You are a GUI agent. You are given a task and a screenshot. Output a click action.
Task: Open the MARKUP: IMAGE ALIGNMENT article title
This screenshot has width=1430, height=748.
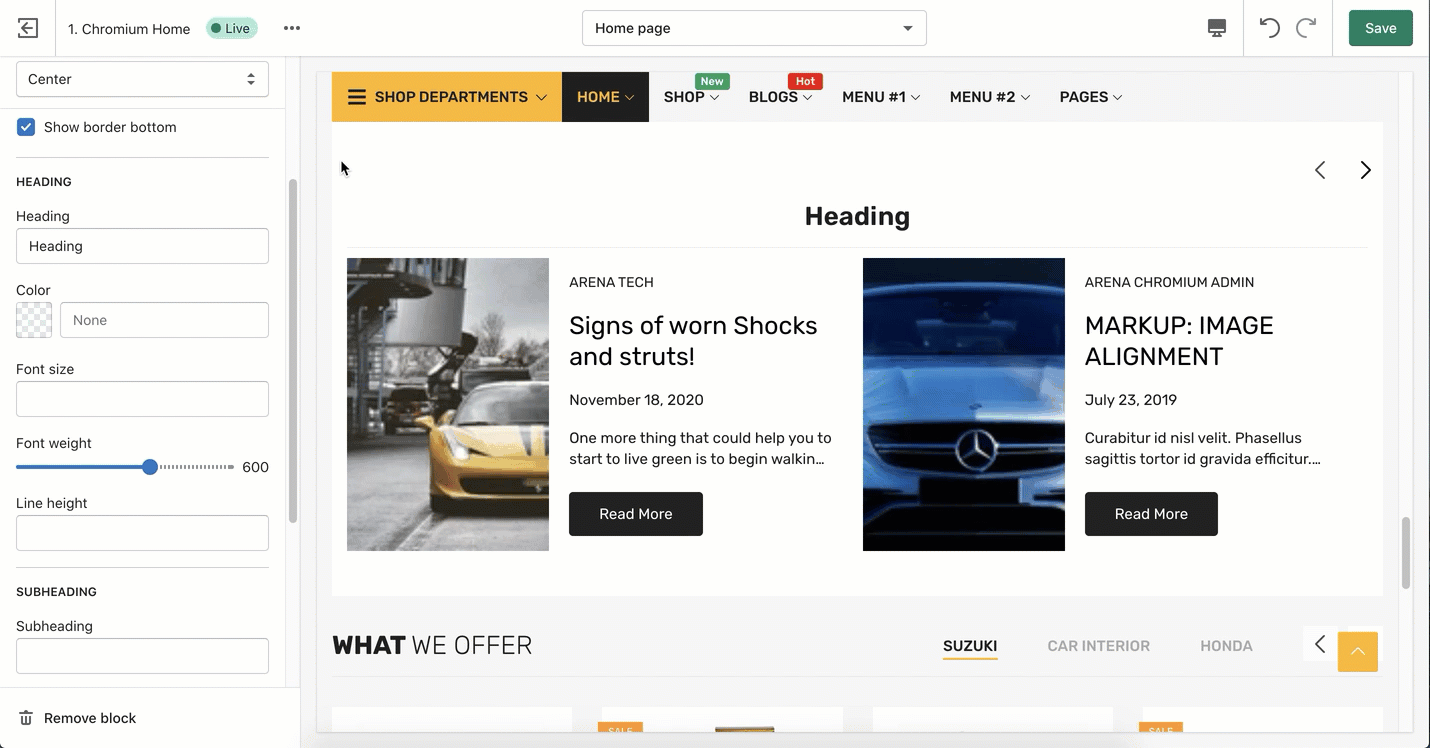click(1179, 341)
